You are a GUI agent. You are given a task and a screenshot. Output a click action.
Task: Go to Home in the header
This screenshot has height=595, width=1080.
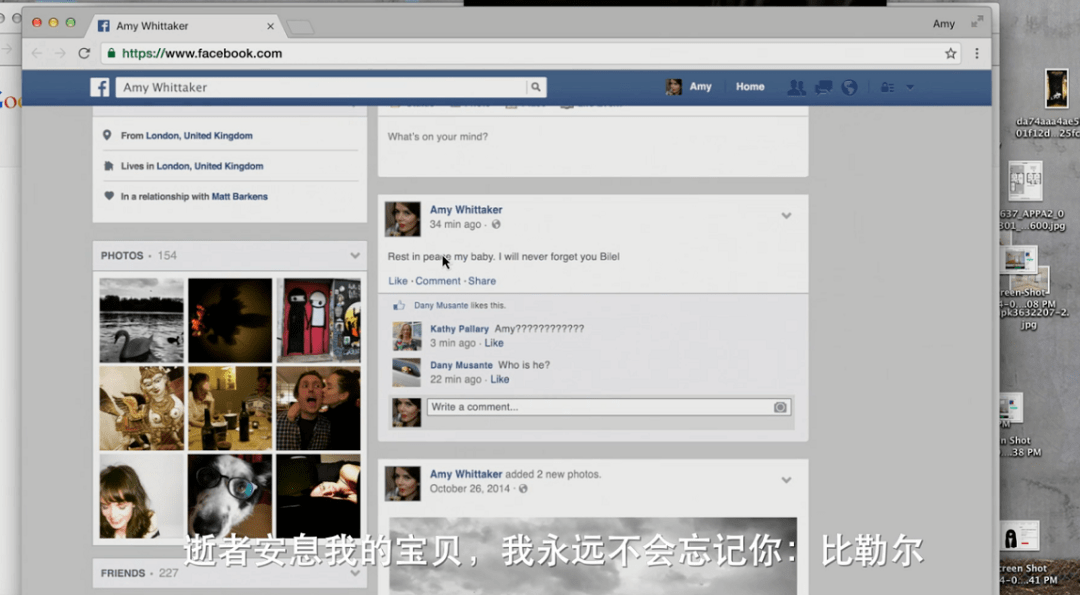pos(750,87)
